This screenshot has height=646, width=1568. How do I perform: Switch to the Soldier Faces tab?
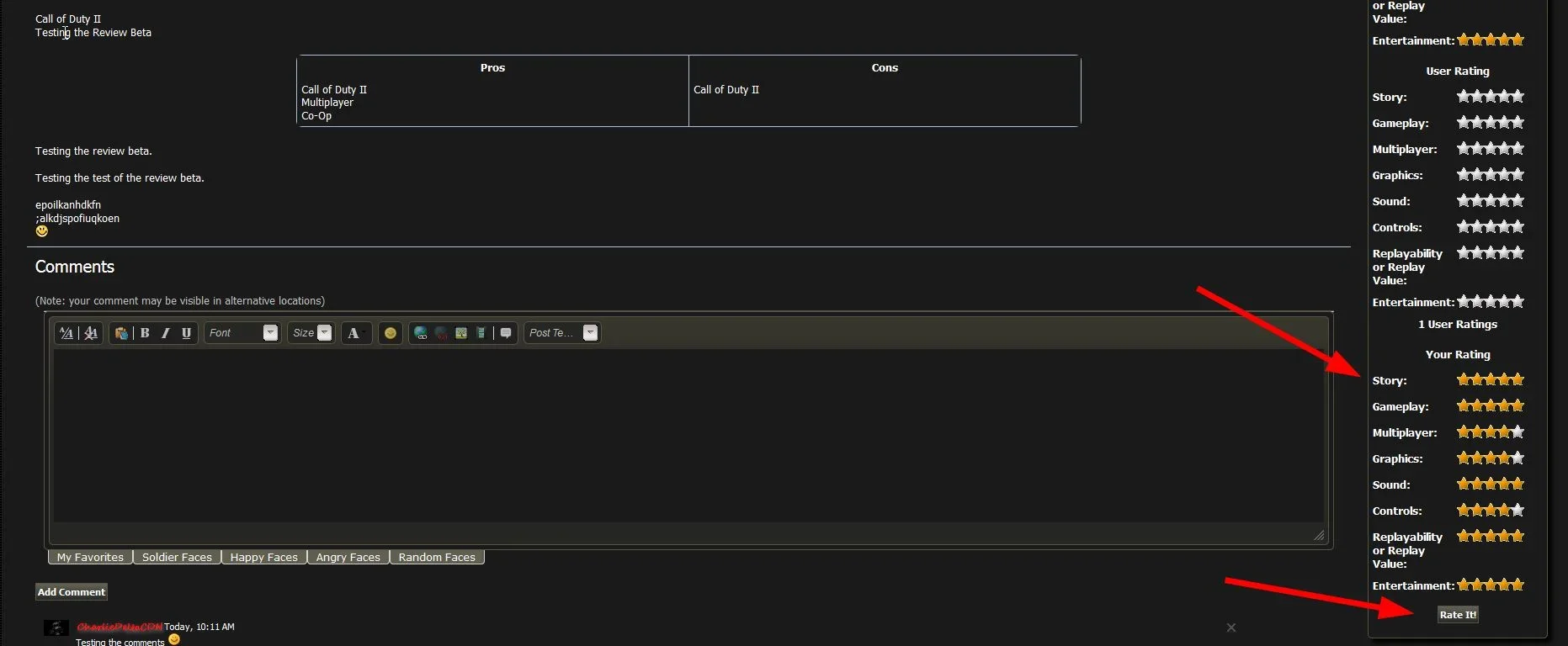[177, 557]
